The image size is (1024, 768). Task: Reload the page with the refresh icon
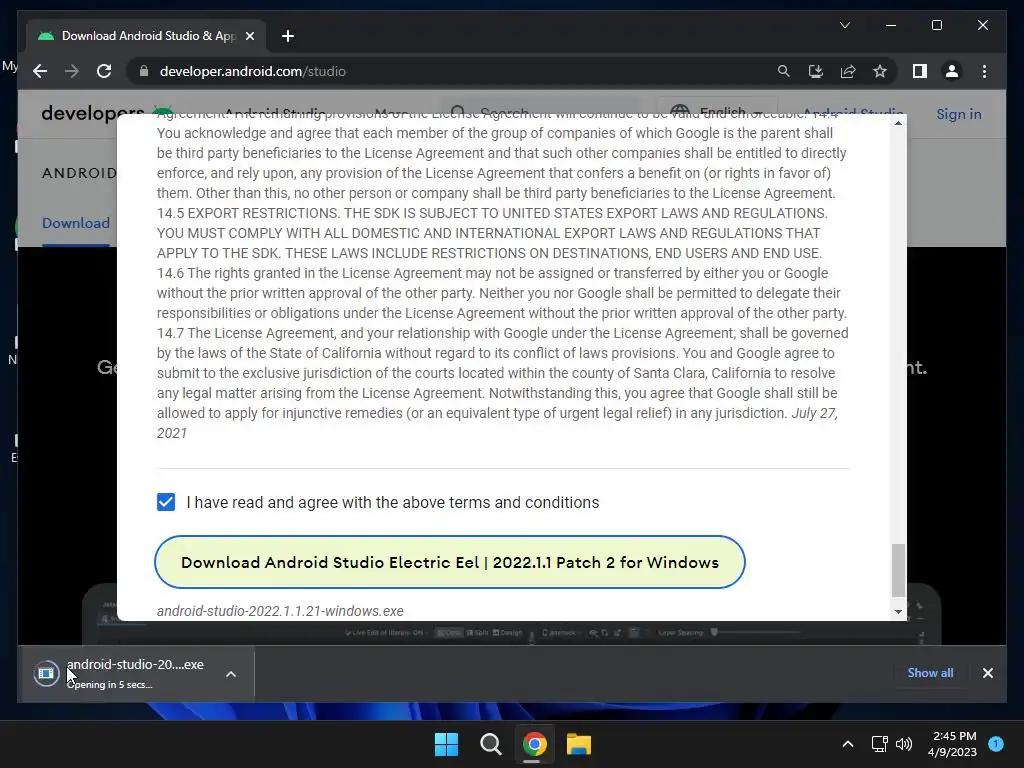104,71
